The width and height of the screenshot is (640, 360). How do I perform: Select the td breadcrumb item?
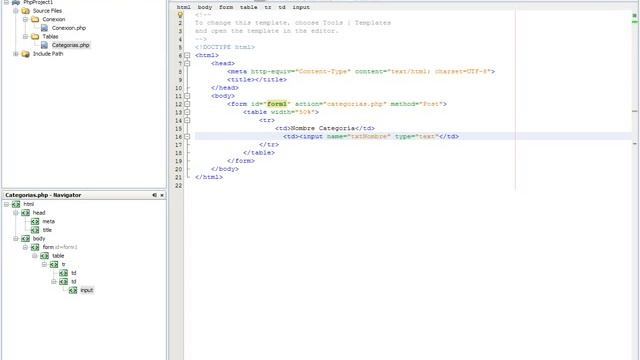pyautogui.click(x=282, y=7)
